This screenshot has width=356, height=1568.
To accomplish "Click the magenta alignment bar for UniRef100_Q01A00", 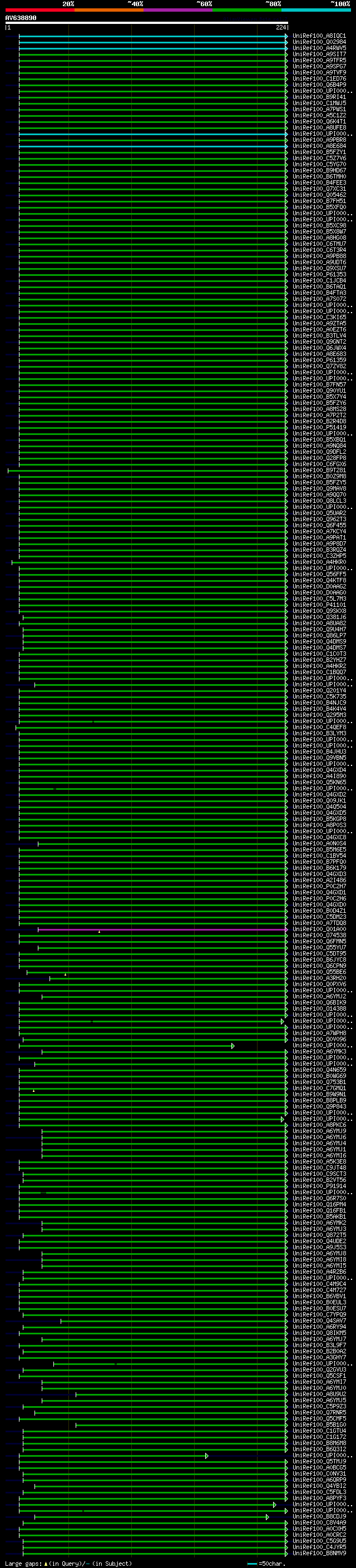I will click(162, 929).
